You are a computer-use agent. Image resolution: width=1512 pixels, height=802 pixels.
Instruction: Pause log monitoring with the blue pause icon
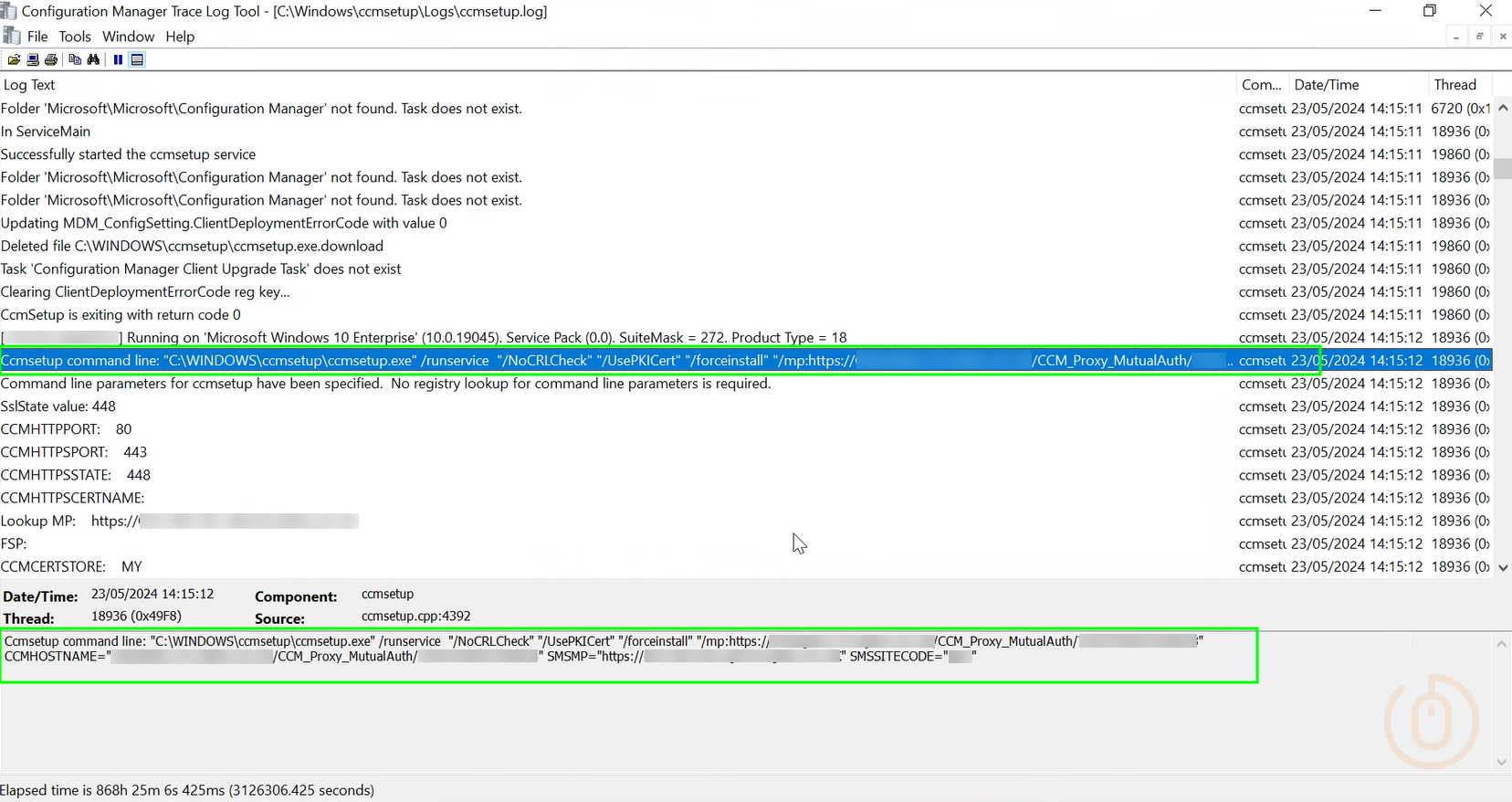(118, 59)
